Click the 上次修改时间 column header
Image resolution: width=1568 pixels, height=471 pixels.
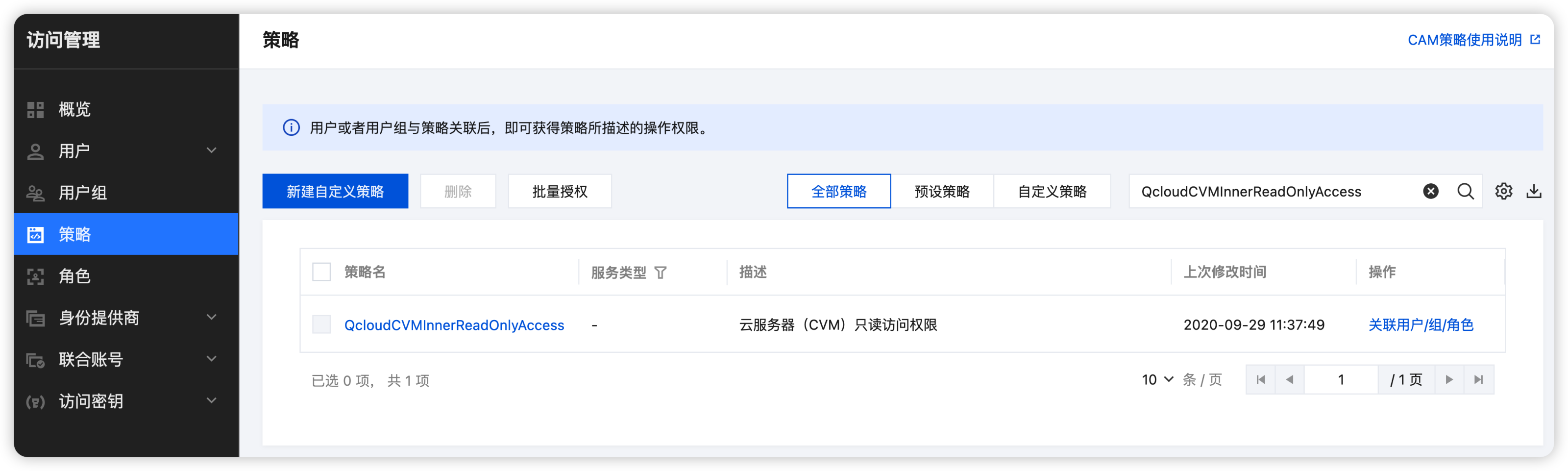[x=1225, y=272]
